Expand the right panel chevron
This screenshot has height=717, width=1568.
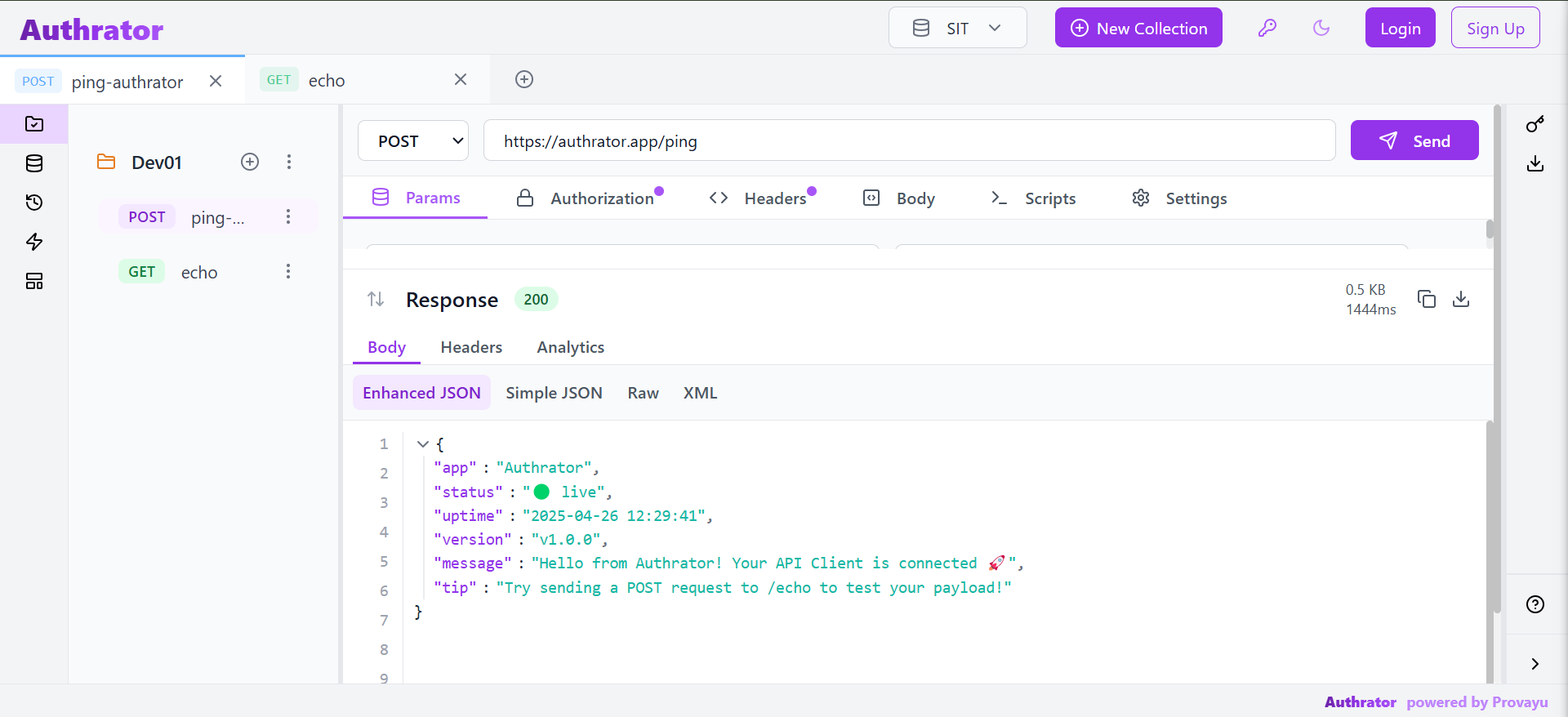click(1535, 664)
